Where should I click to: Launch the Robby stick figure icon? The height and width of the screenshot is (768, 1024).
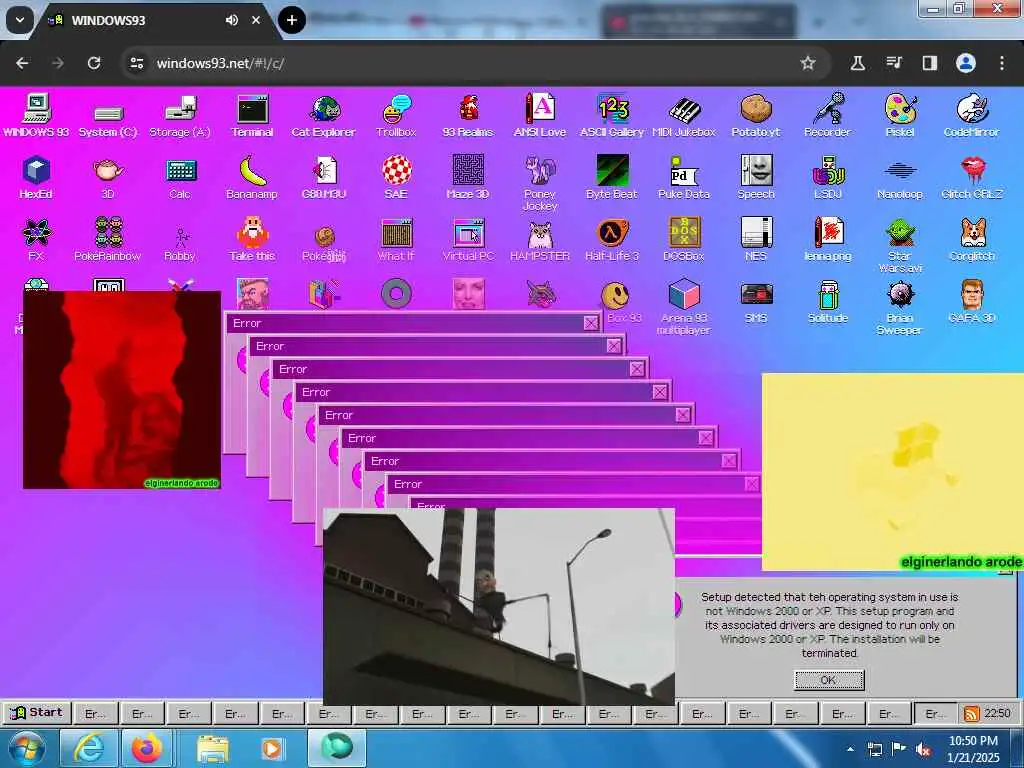coord(180,243)
